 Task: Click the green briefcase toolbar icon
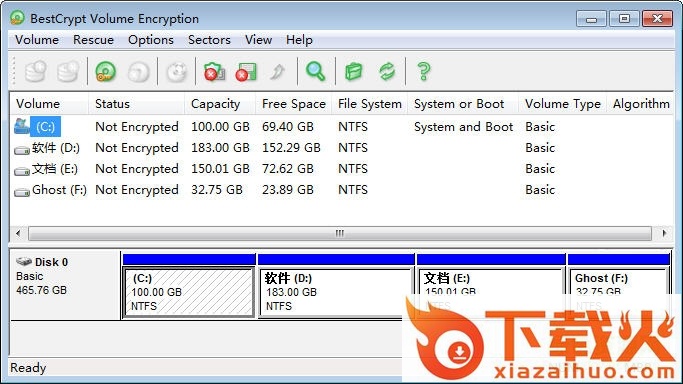click(x=354, y=71)
